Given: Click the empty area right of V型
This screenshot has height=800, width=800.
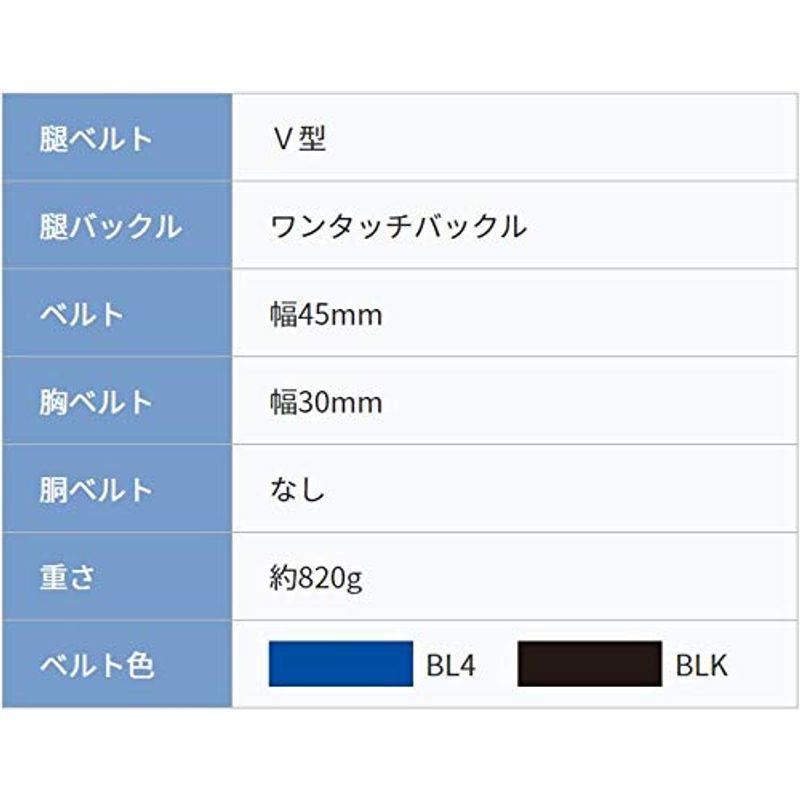Looking at the screenshot, I should pyautogui.click(x=561, y=137).
